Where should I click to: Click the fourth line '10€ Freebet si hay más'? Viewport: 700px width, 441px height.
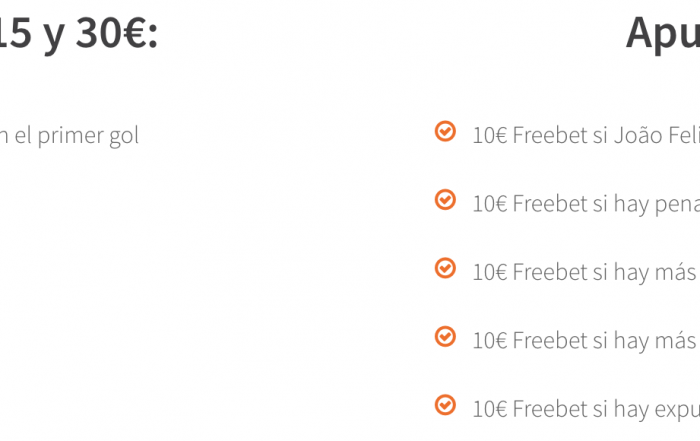coord(586,341)
